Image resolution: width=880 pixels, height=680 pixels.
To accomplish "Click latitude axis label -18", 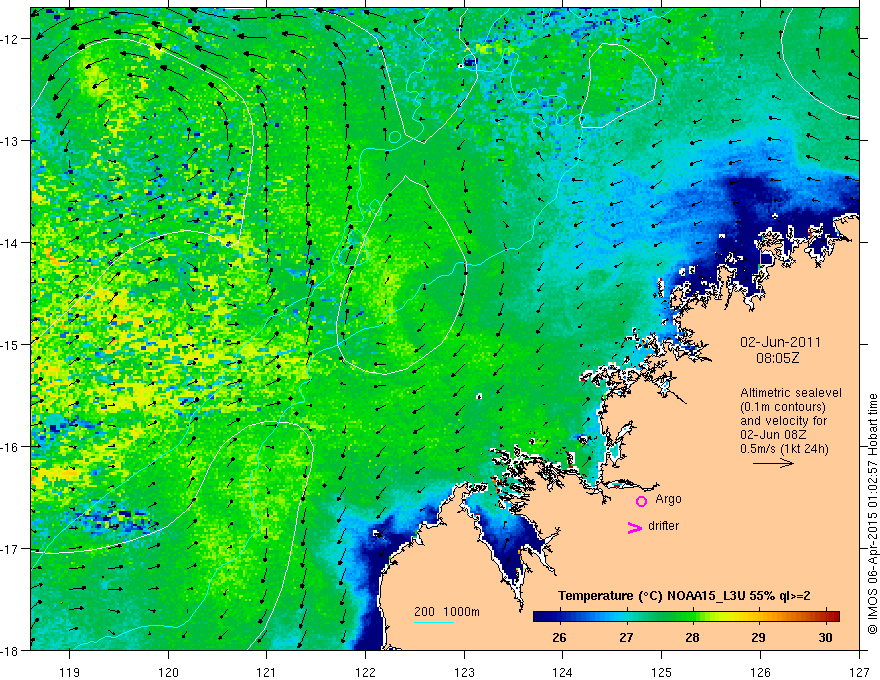I will [11, 650].
